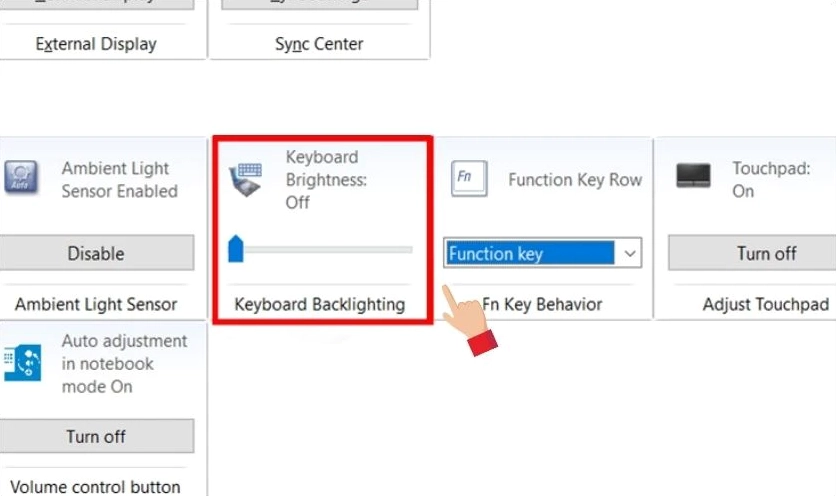Viewport: 836px width, 496px height.
Task: Turn off the Touchpad
Action: [x=766, y=253]
